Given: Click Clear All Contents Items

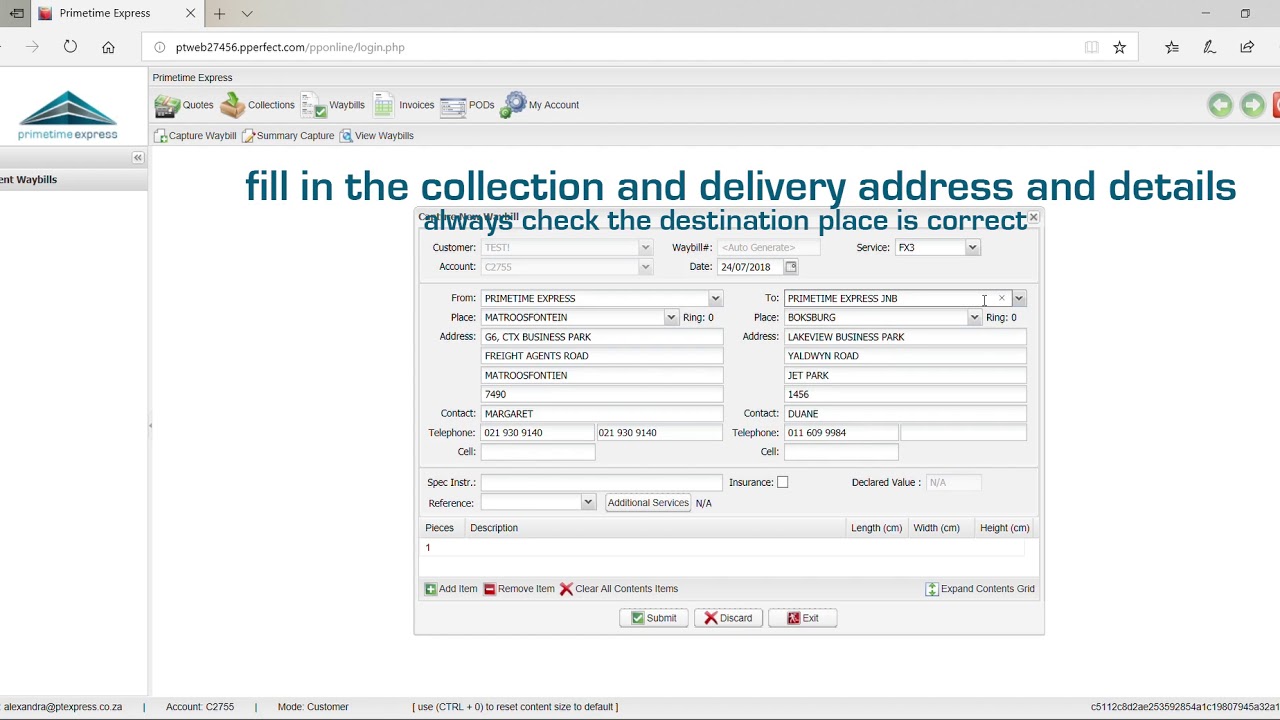Looking at the screenshot, I should tap(619, 589).
